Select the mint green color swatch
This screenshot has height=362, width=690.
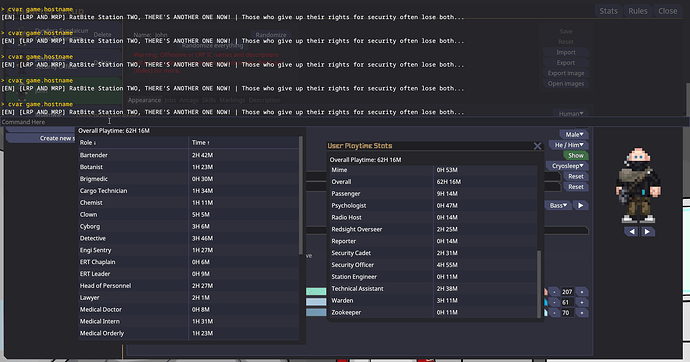(x=316, y=292)
